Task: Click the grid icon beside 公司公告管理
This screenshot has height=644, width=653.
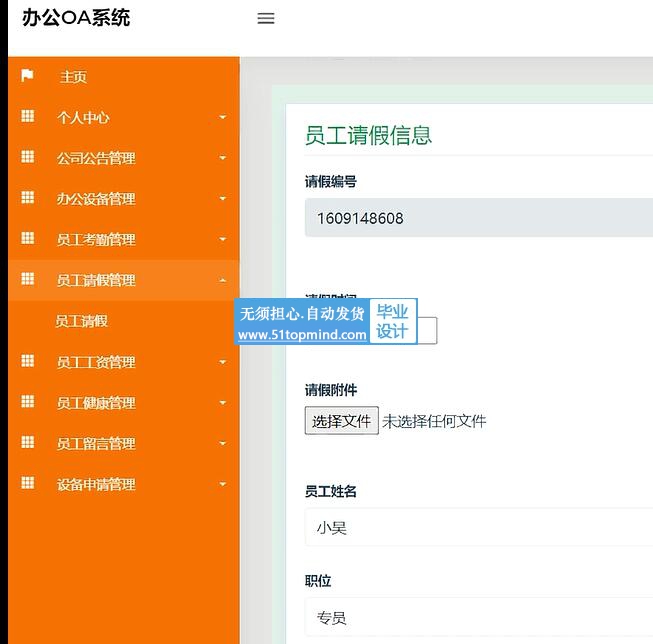Action: click(27, 158)
